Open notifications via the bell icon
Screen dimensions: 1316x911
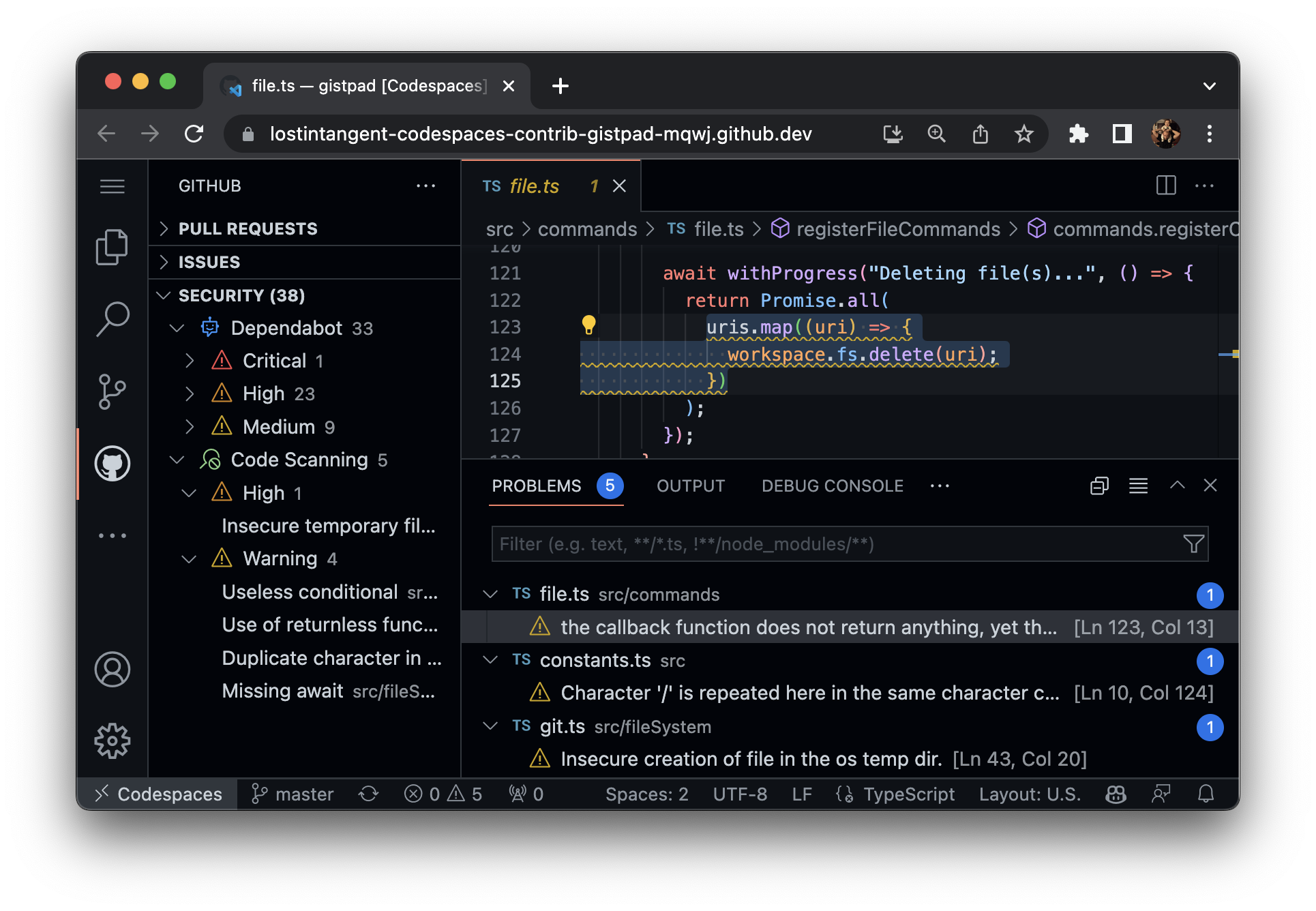click(x=1206, y=794)
